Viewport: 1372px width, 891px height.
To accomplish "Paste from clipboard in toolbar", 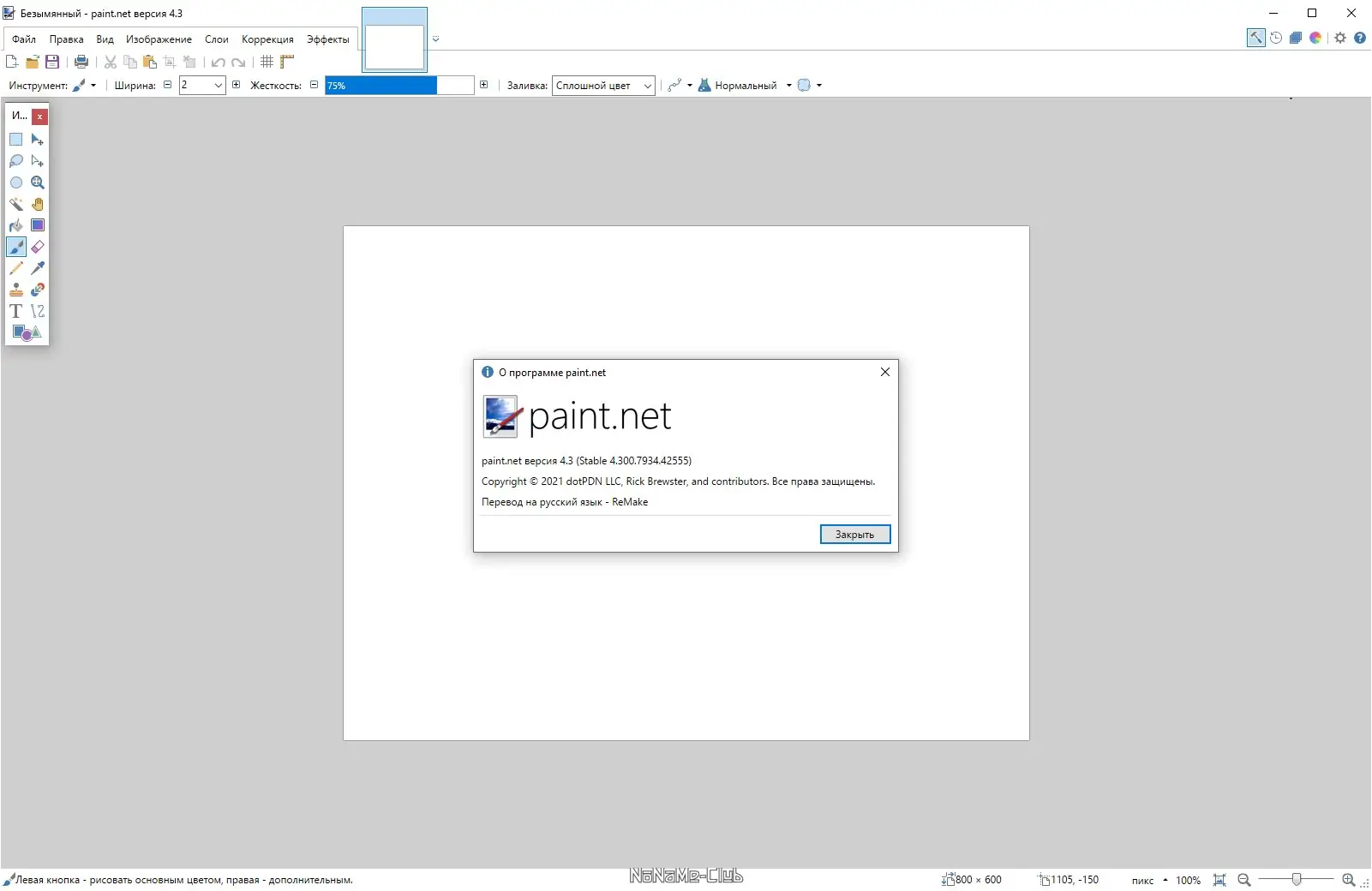I will pyautogui.click(x=150, y=62).
